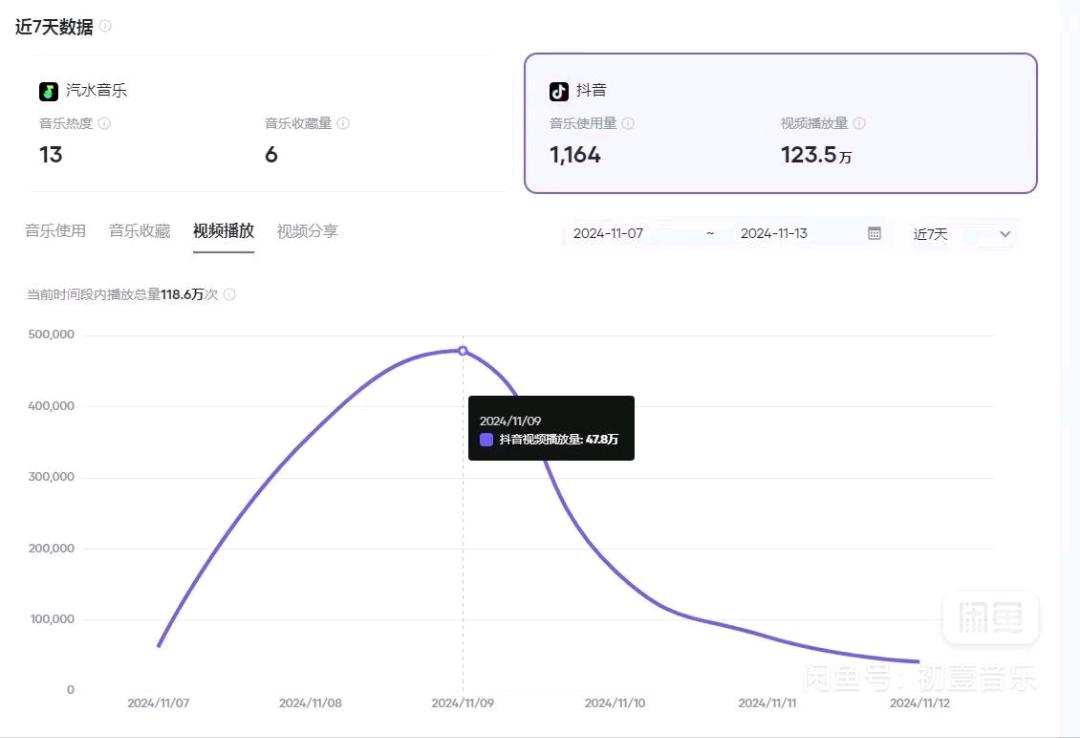Click the 视频播放量 value 123.5万
Image resolution: width=1080 pixels, height=738 pixels.
(x=816, y=155)
